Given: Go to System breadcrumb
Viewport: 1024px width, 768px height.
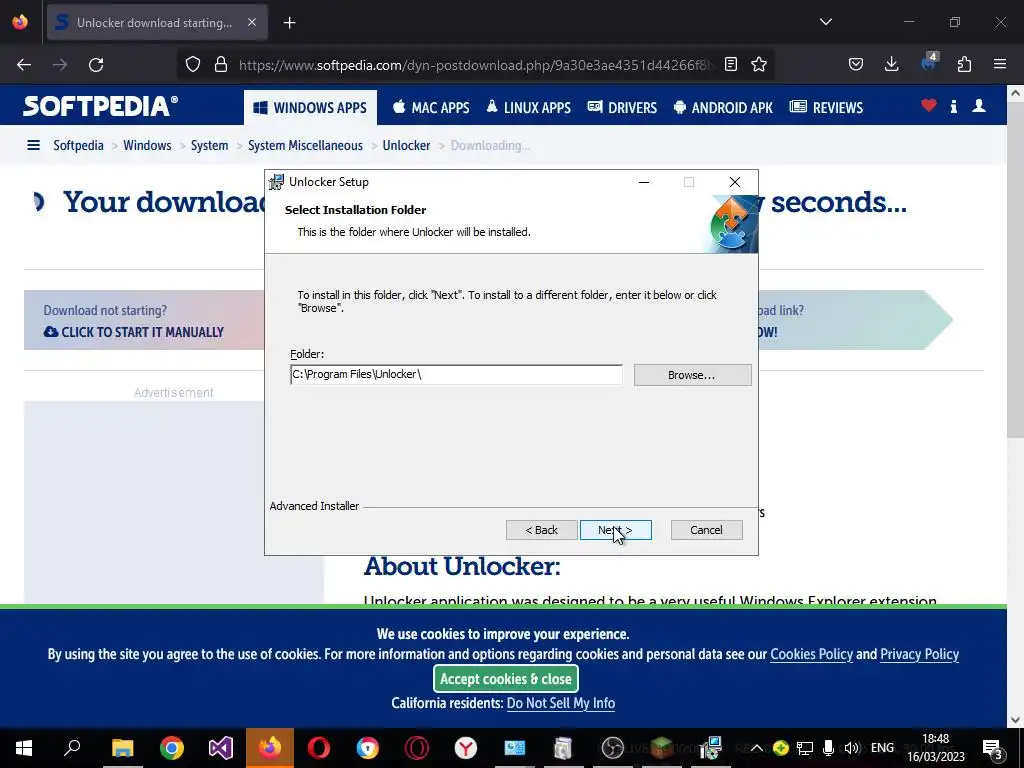Looking at the screenshot, I should click(x=210, y=145).
